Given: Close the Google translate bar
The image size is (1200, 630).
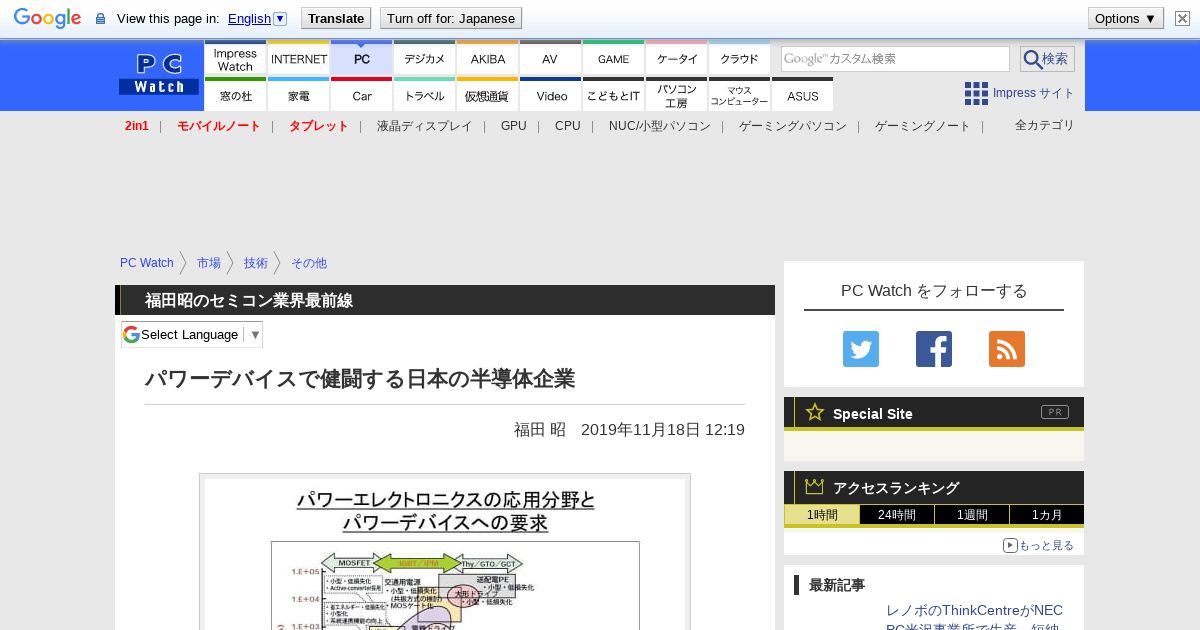Looking at the screenshot, I should (1182, 18).
